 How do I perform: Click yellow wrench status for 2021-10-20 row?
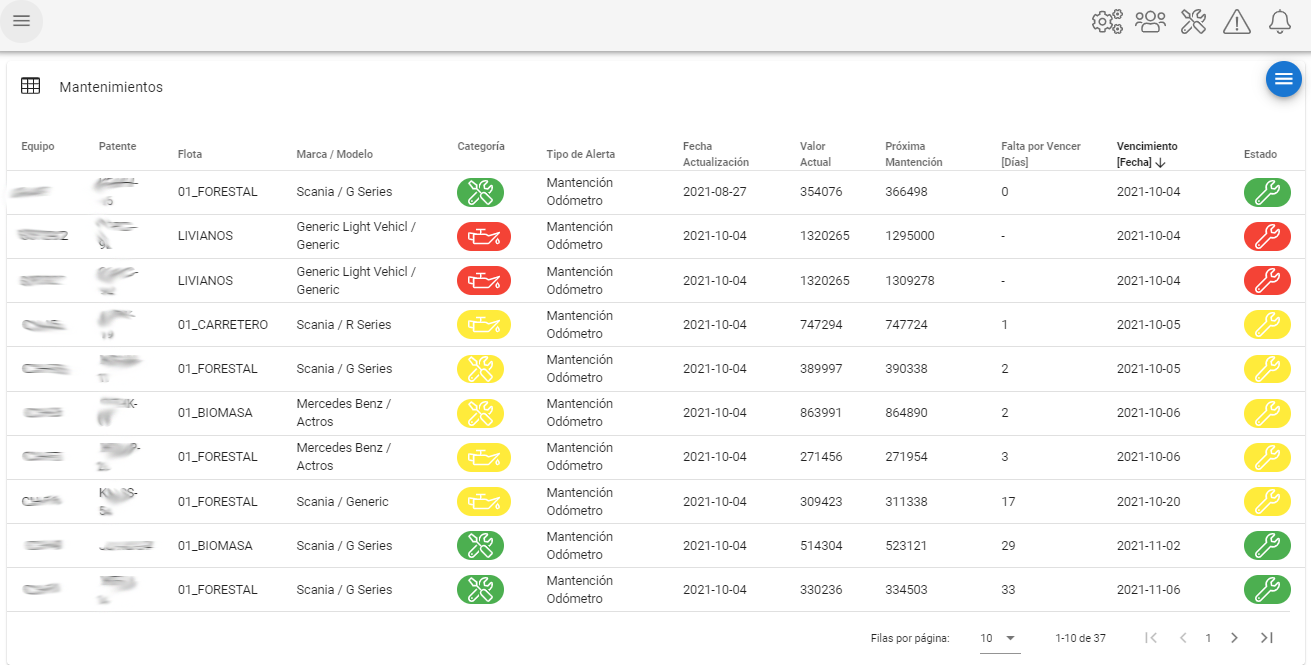tap(1267, 501)
